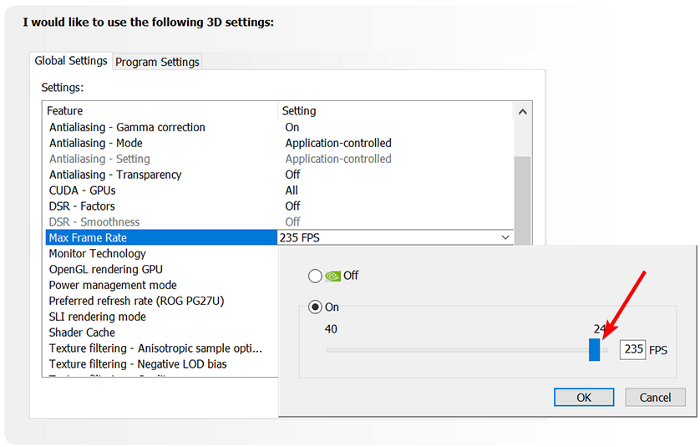Click the FPS value input box
700x447 pixels.
(x=632, y=350)
